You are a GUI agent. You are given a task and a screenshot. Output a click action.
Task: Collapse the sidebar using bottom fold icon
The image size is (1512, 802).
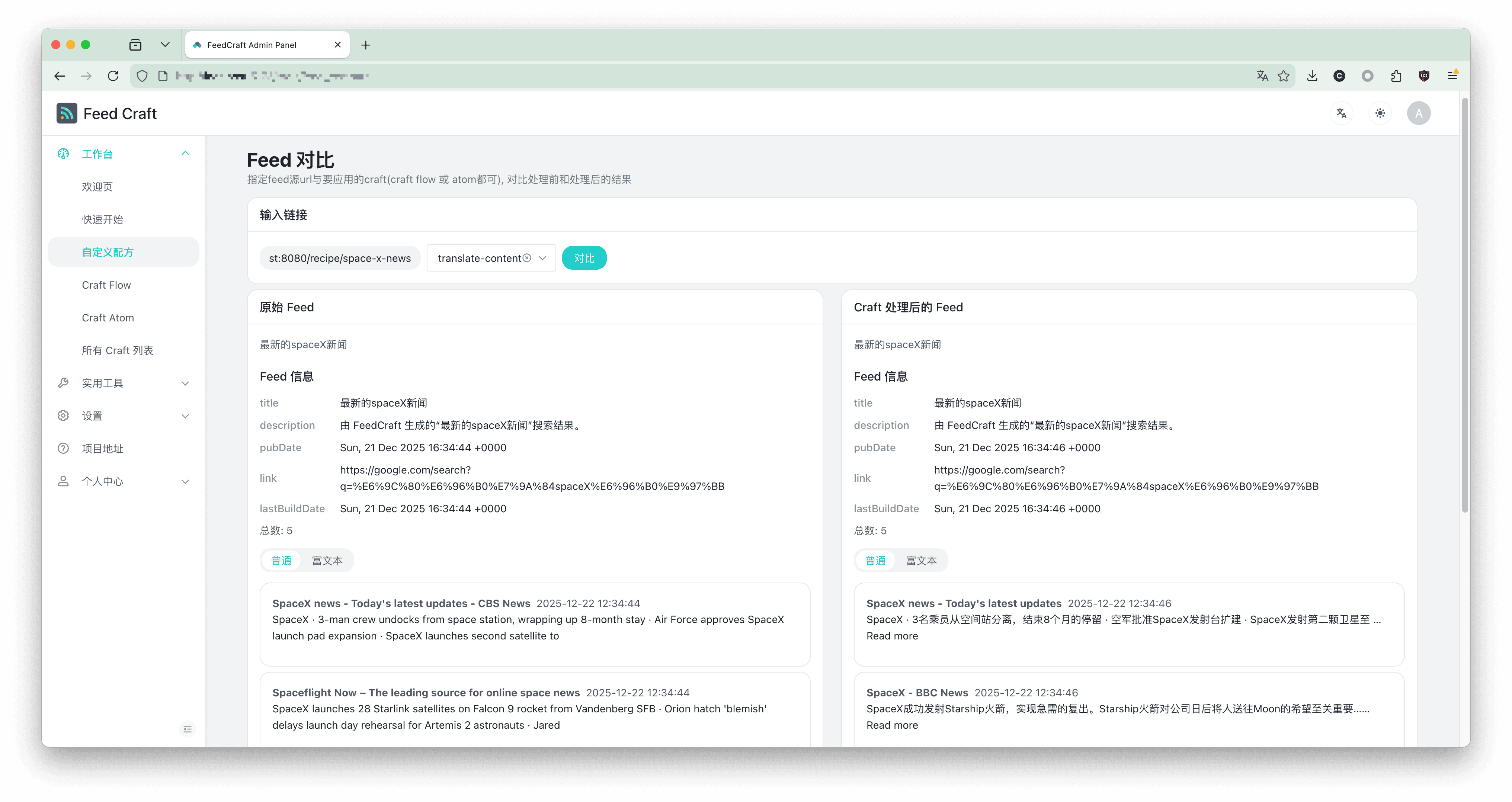tap(187, 729)
